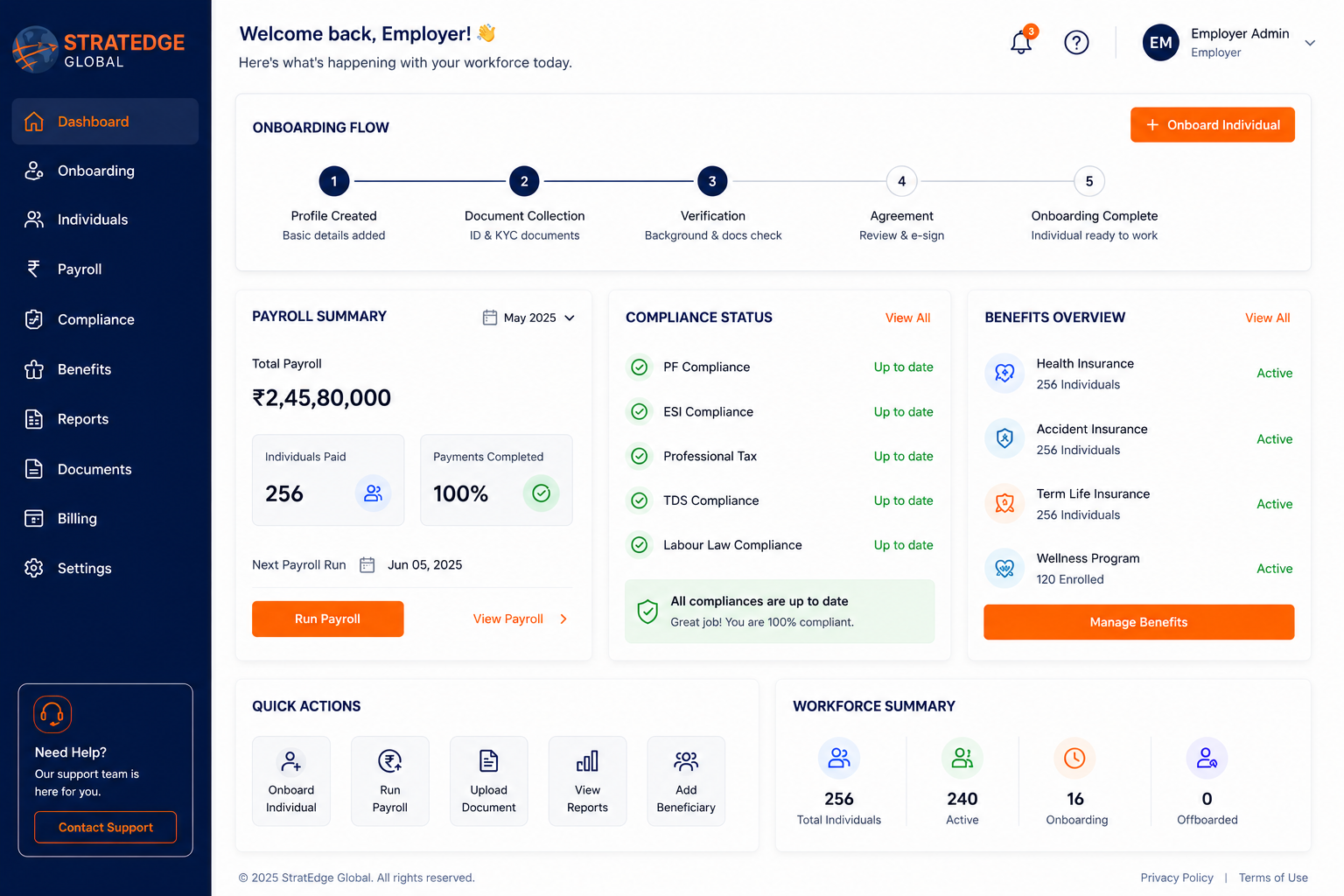Expand the Employer Admin account chevron
Image resolution: width=1344 pixels, height=896 pixels.
(x=1310, y=43)
